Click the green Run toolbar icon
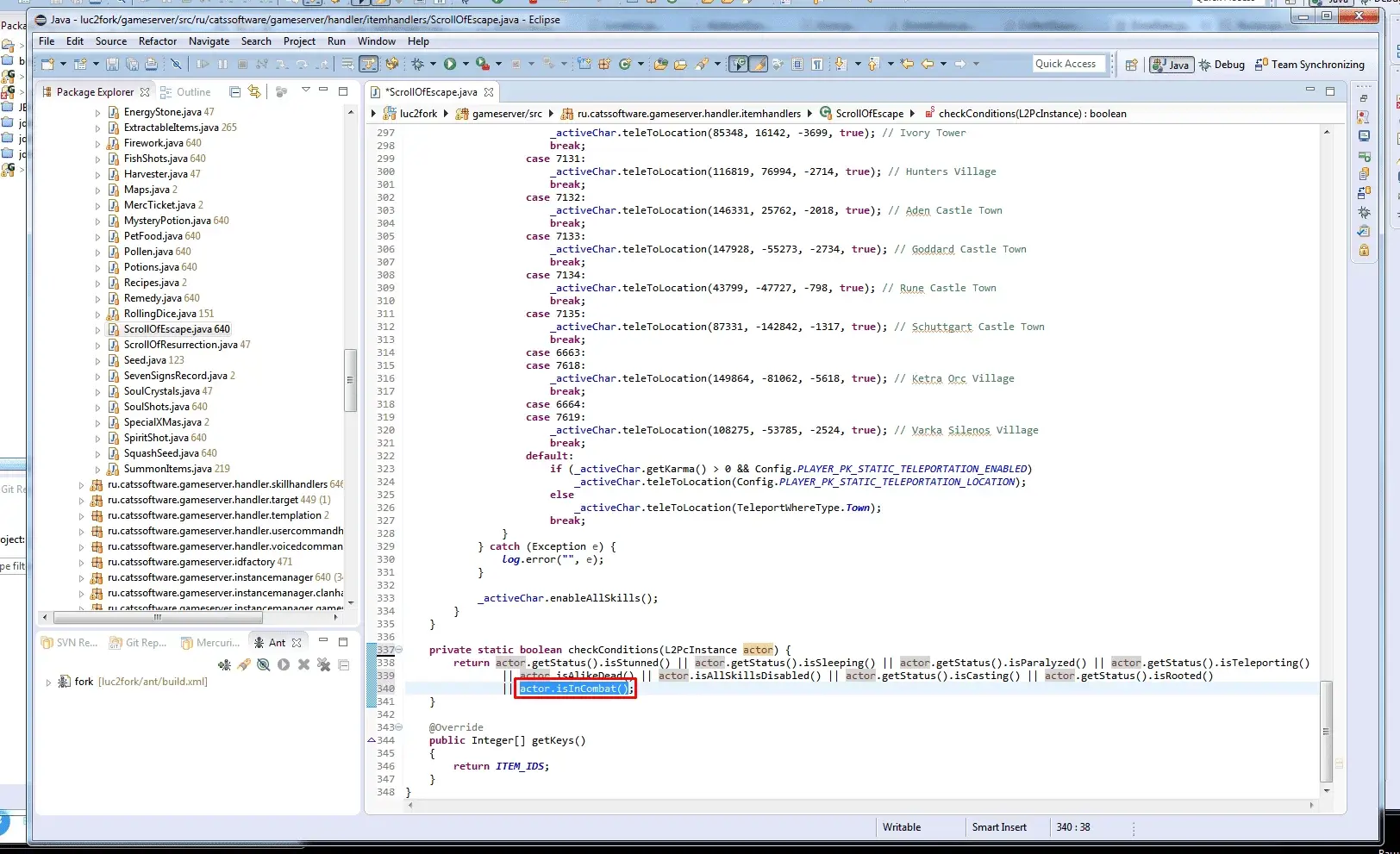This screenshot has width=1400, height=854. coord(450,64)
